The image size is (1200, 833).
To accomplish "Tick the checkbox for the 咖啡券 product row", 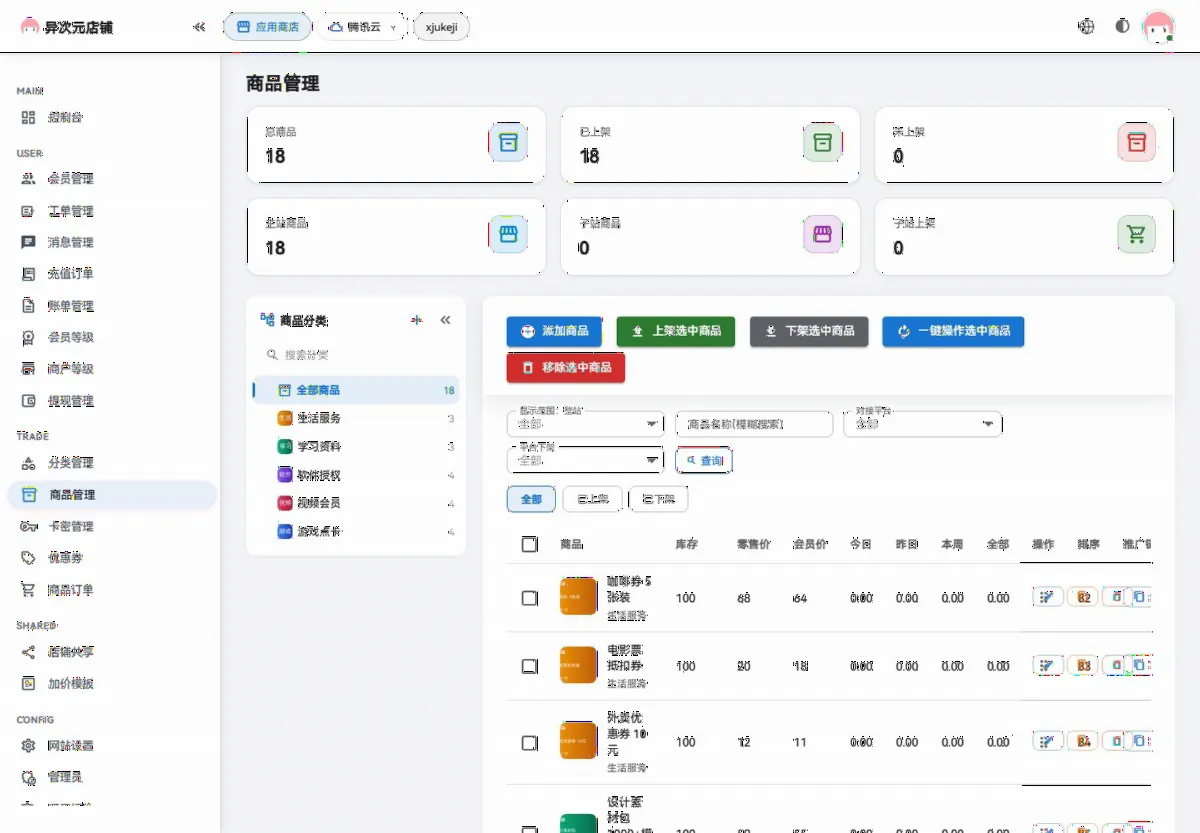I will pos(530,598).
